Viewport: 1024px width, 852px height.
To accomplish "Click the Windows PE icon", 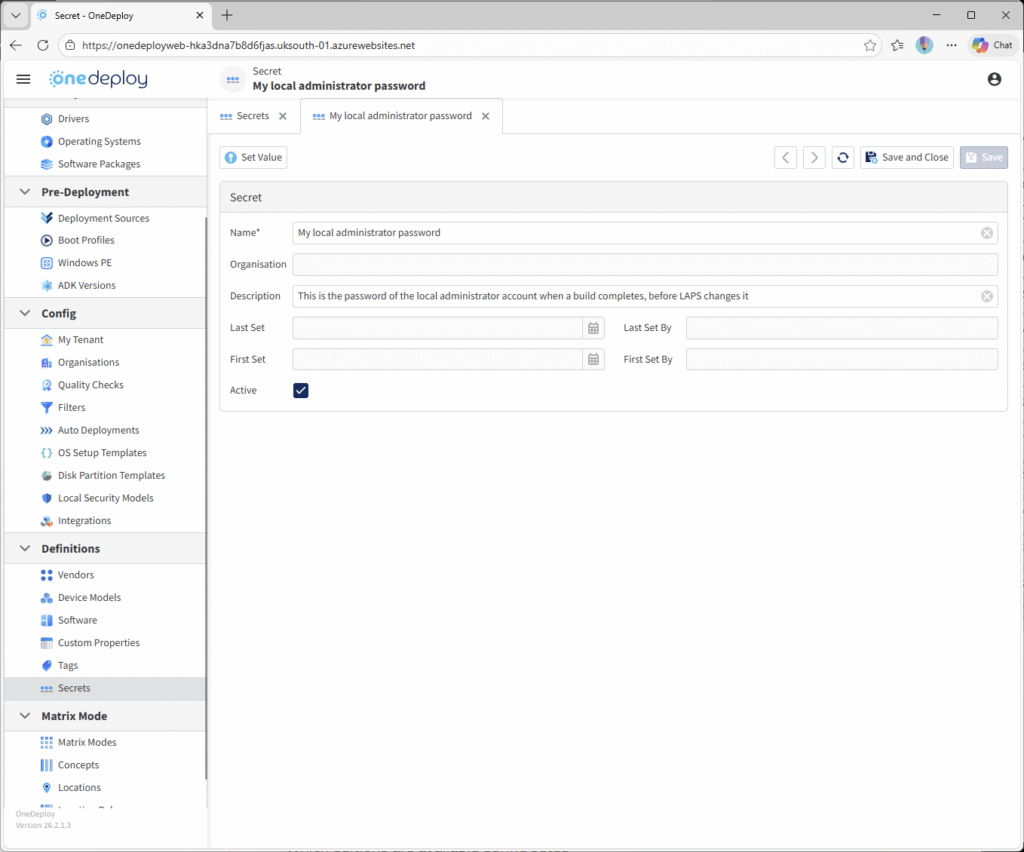I will pyautogui.click(x=46, y=262).
